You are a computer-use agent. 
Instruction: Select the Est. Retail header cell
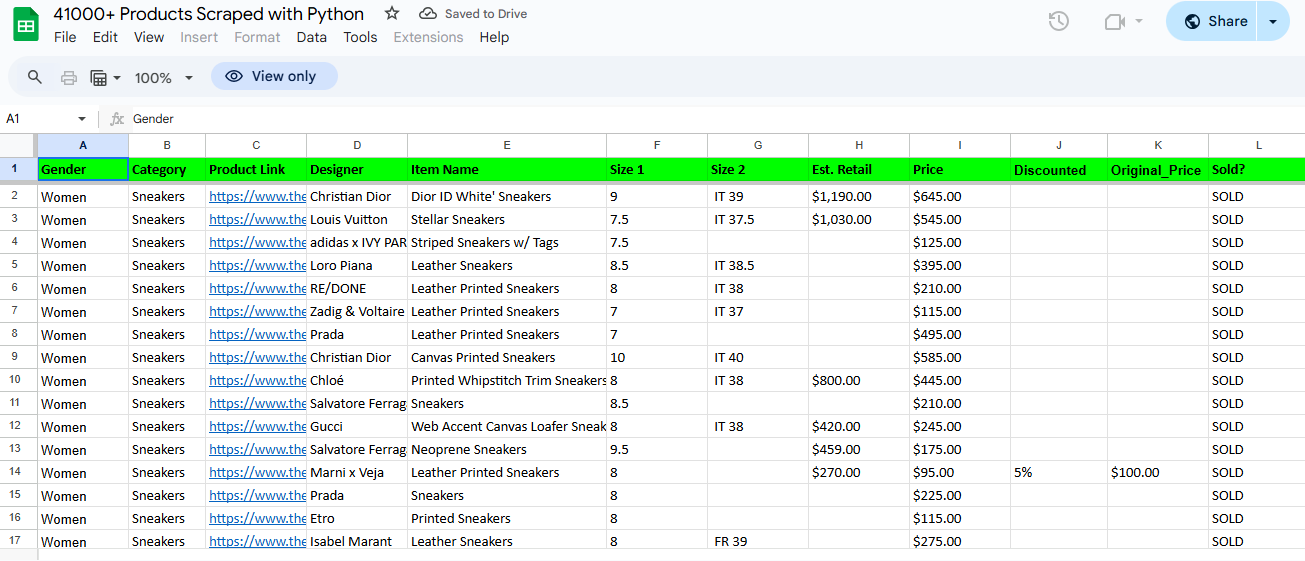[x=859, y=169]
